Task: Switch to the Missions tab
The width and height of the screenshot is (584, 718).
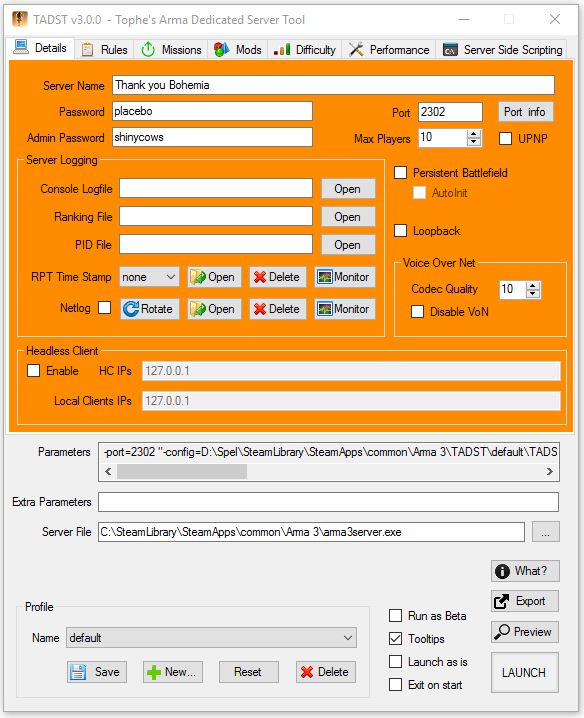Action: [x=171, y=49]
